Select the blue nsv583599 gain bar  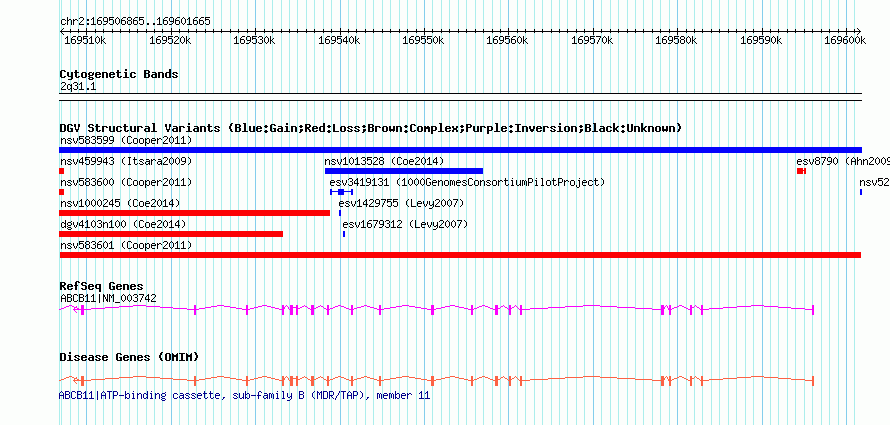pos(460,150)
